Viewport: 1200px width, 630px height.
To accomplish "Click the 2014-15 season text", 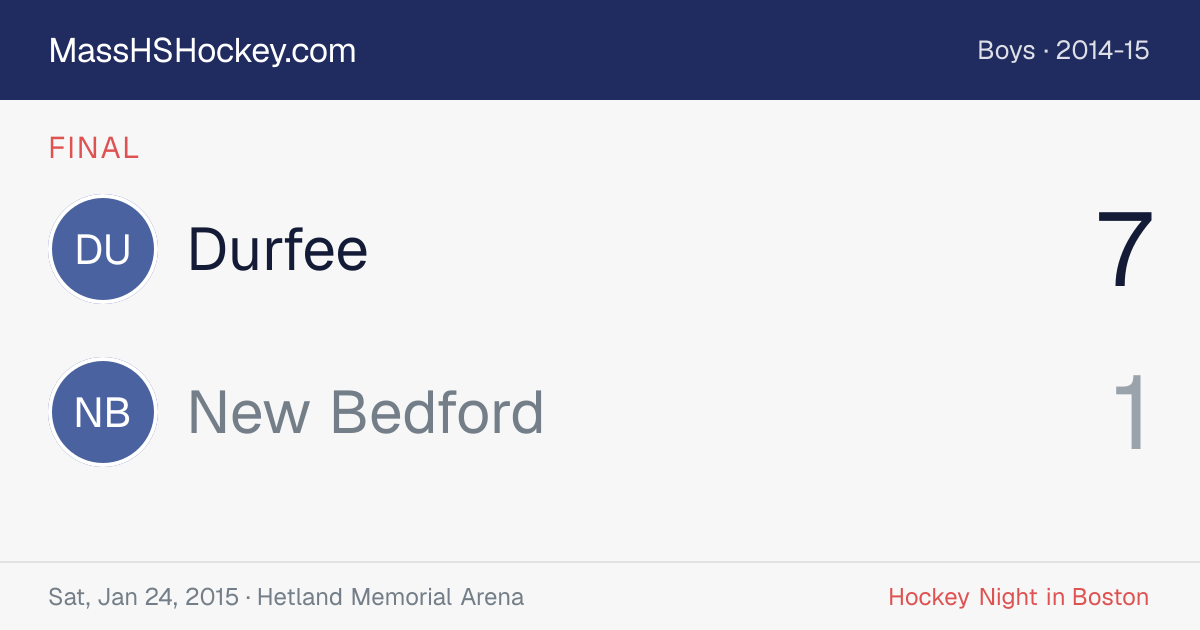I will point(1103,51).
